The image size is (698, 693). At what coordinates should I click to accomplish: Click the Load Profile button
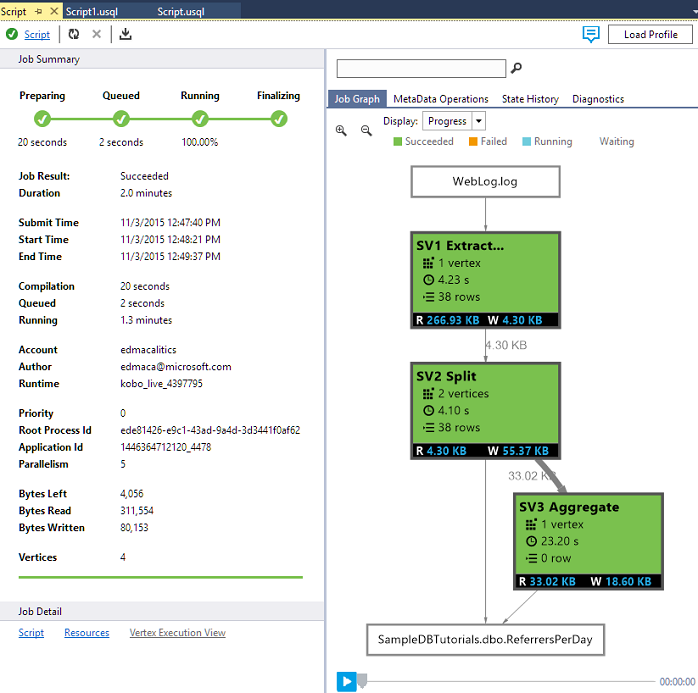pos(650,34)
